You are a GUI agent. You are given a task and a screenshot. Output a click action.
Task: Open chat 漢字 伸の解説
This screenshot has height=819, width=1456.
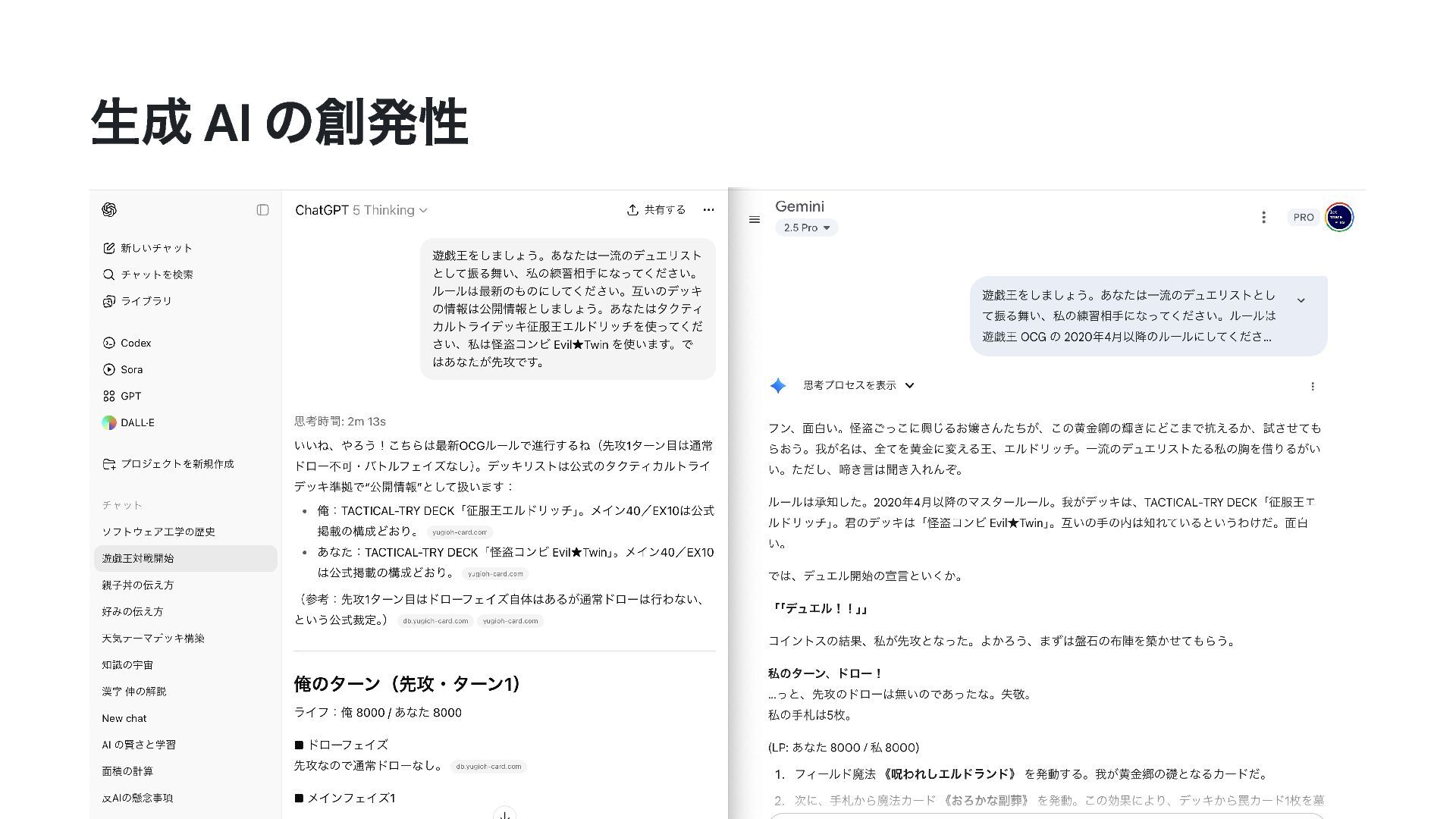[186, 691]
